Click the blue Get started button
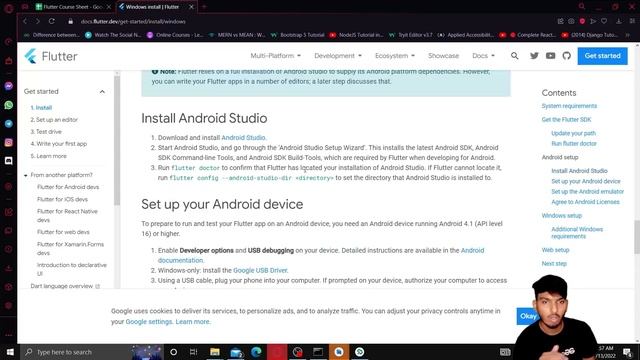The width and height of the screenshot is (640, 360). pos(602,56)
